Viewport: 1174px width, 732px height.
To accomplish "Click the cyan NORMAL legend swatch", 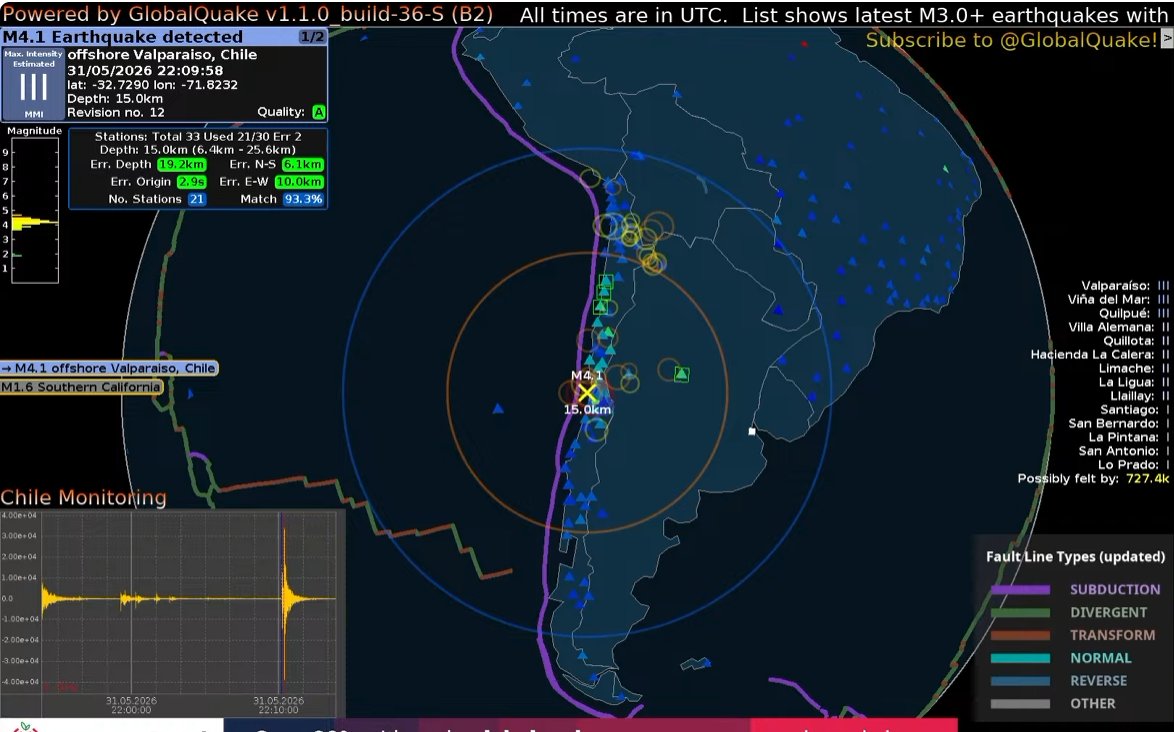I will [1020, 658].
